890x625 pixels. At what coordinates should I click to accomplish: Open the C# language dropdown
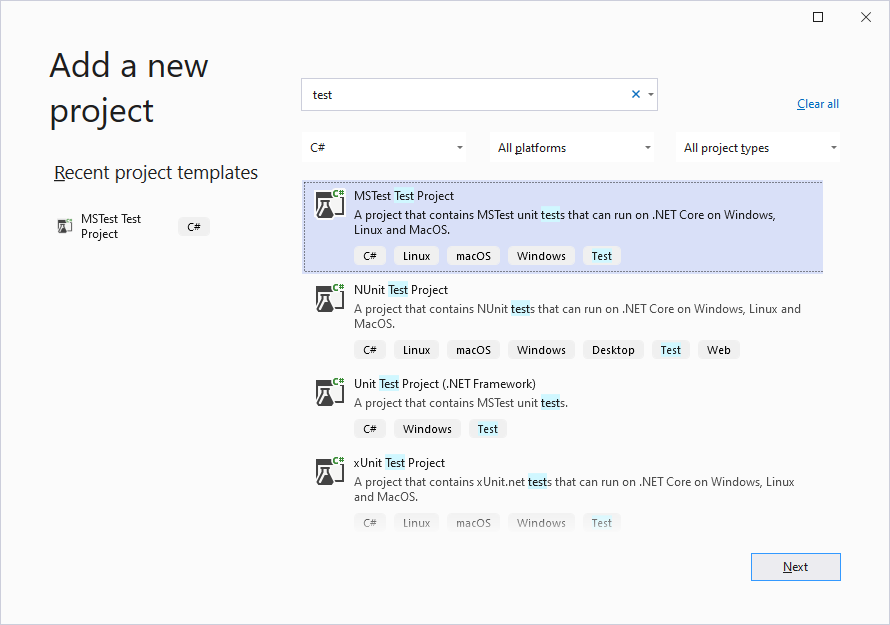pyautogui.click(x=384, y=147)
